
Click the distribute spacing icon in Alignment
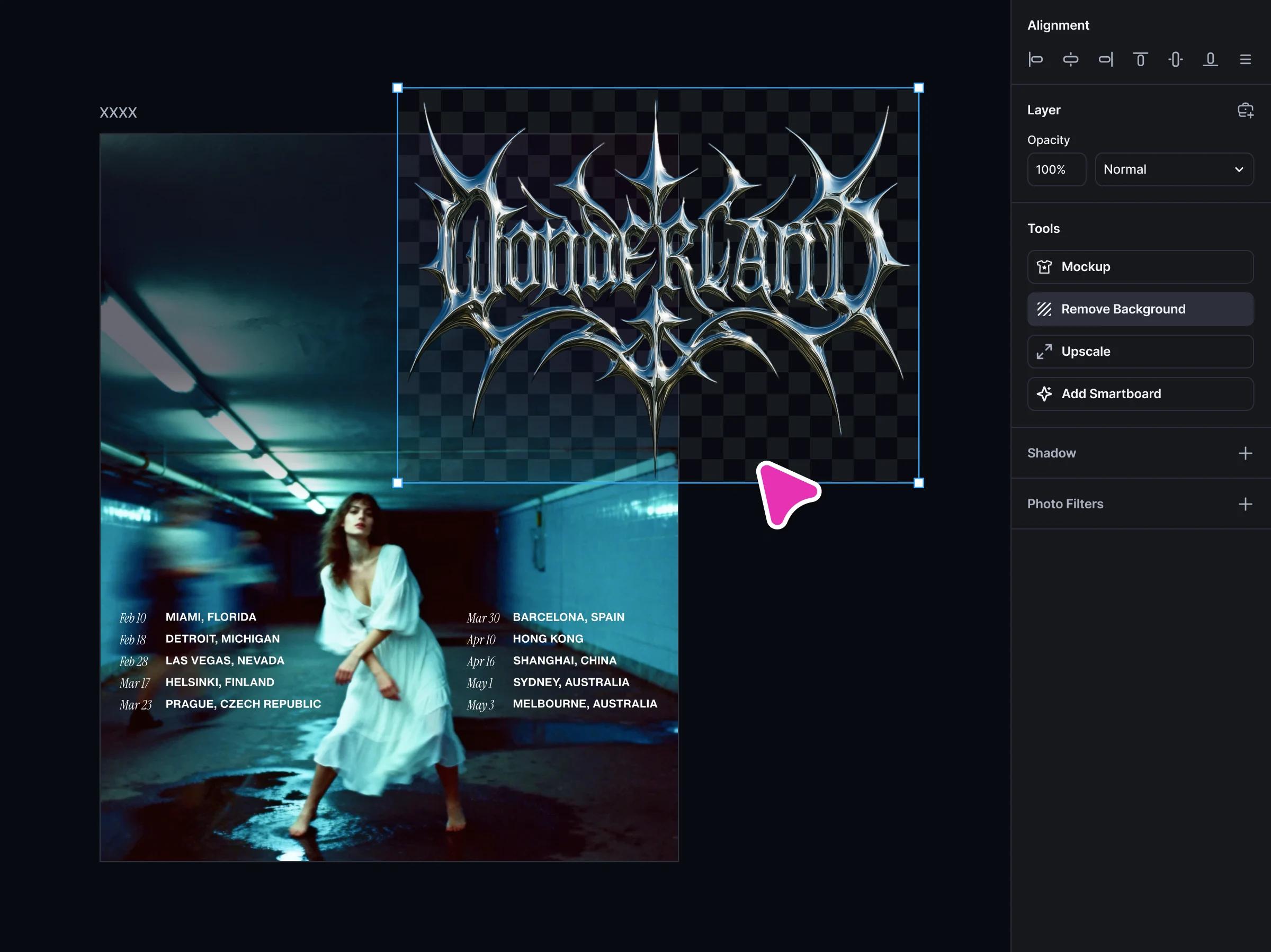tap(1245, 59)
